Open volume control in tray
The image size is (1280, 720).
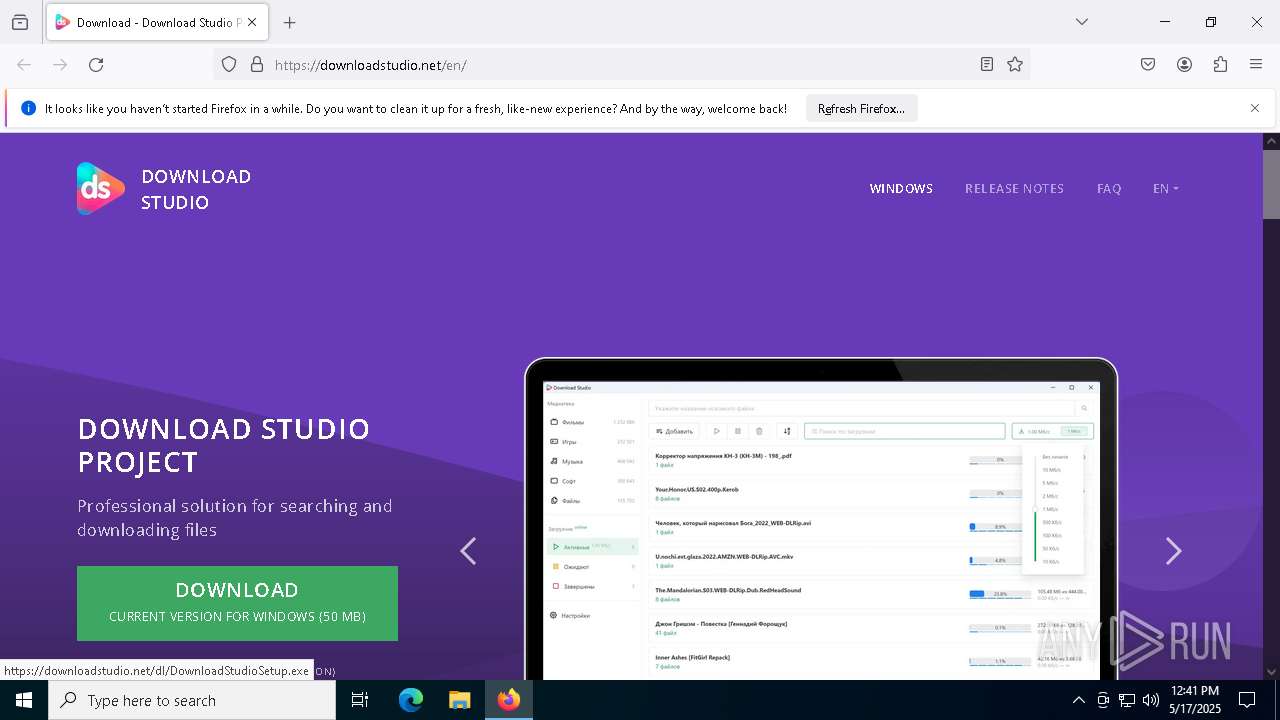pos(1151,700)
